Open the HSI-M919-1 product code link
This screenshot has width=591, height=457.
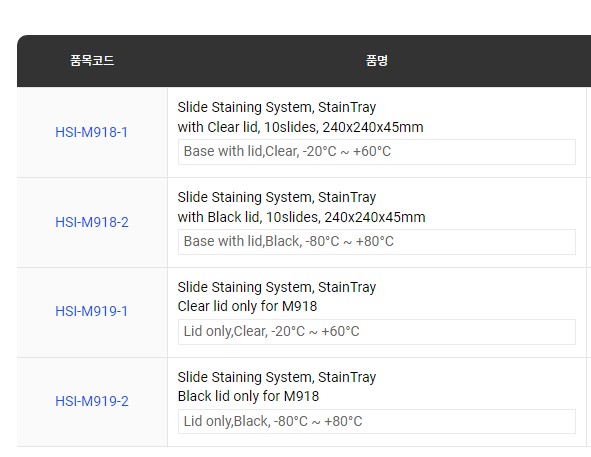(x=92, y=311)
